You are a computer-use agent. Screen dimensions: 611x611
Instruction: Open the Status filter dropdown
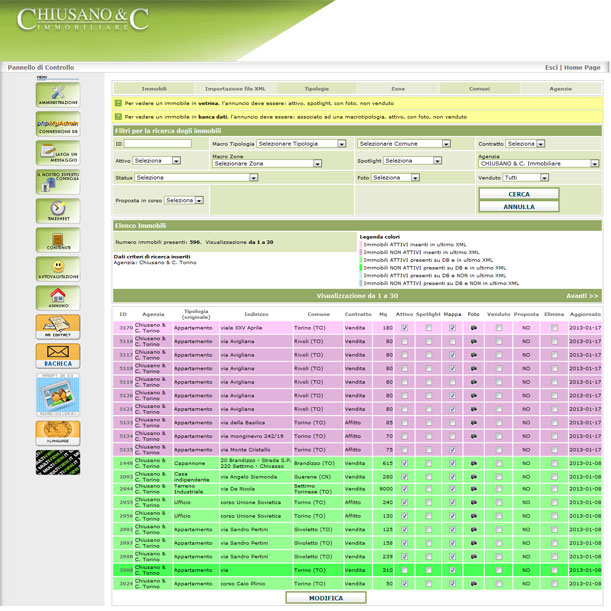pos(196,178)
